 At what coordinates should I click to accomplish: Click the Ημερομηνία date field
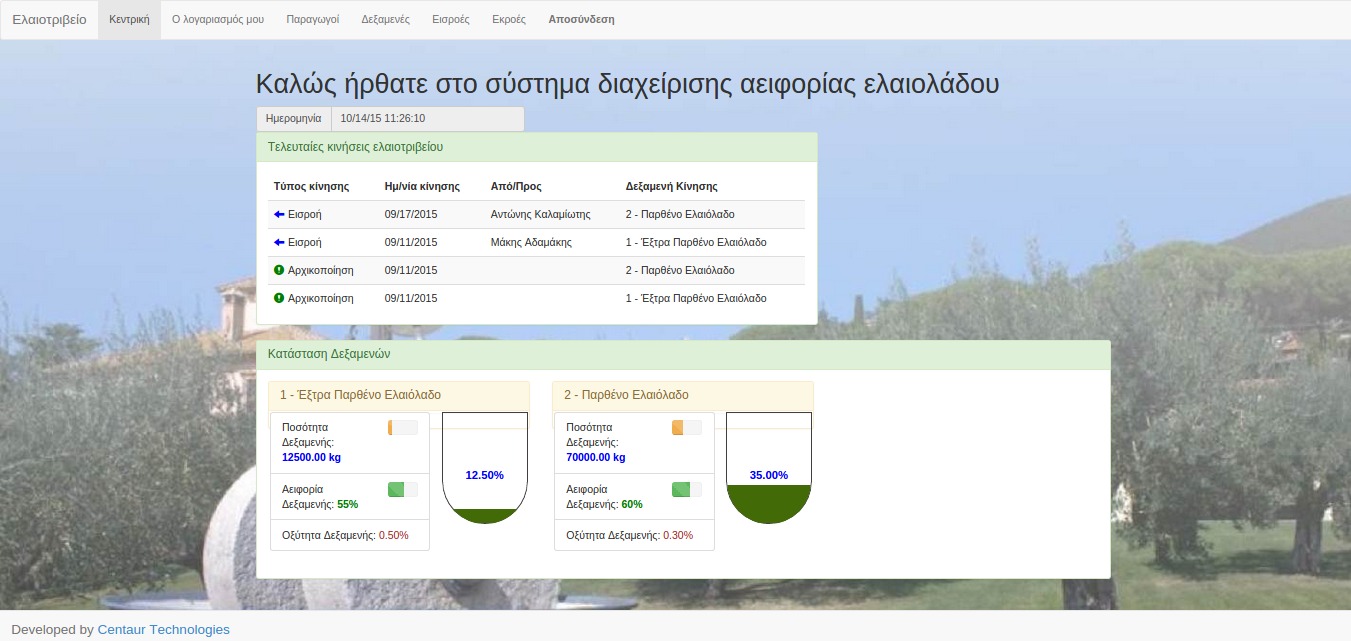point(427,118)
